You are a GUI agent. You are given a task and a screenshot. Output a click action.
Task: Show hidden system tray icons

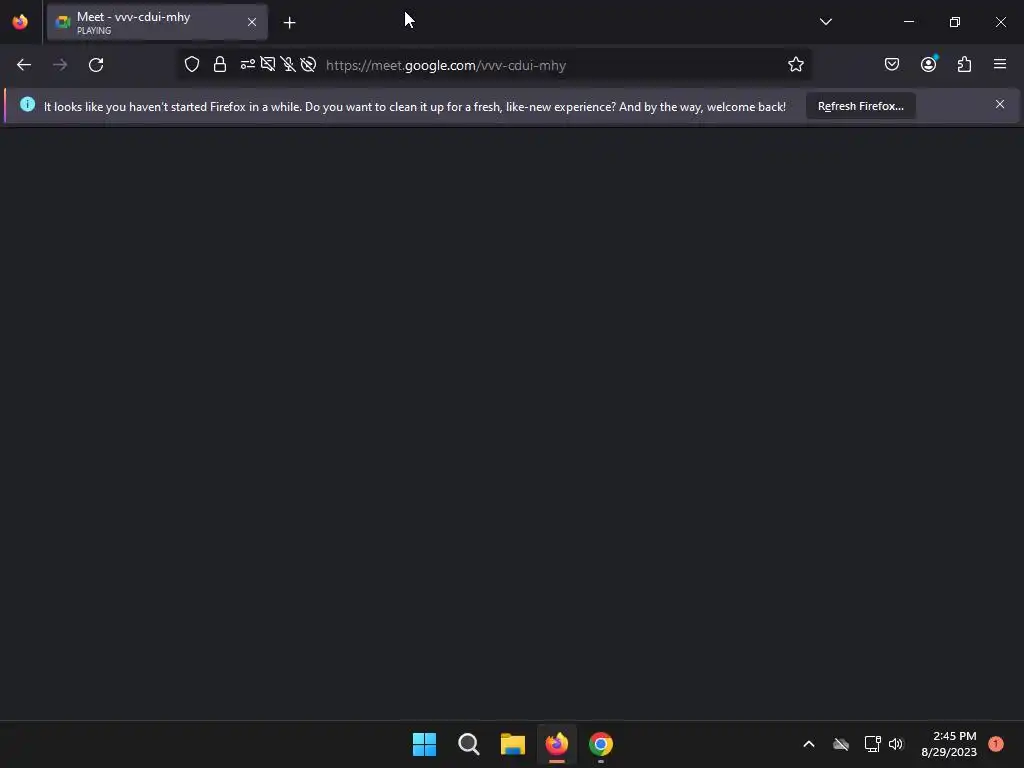pyautogui.click(x=808, y=744)
